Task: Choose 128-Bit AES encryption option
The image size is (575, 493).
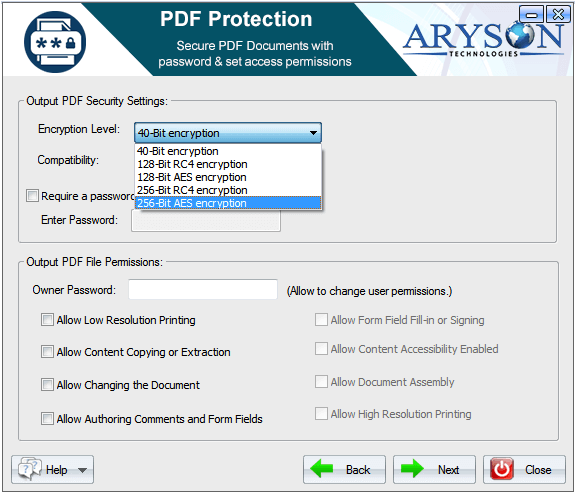Action: point(228,177)
